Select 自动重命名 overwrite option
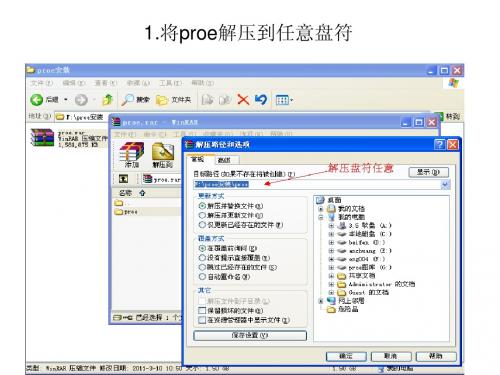The image size is (500, 375). tap(224, 277)
